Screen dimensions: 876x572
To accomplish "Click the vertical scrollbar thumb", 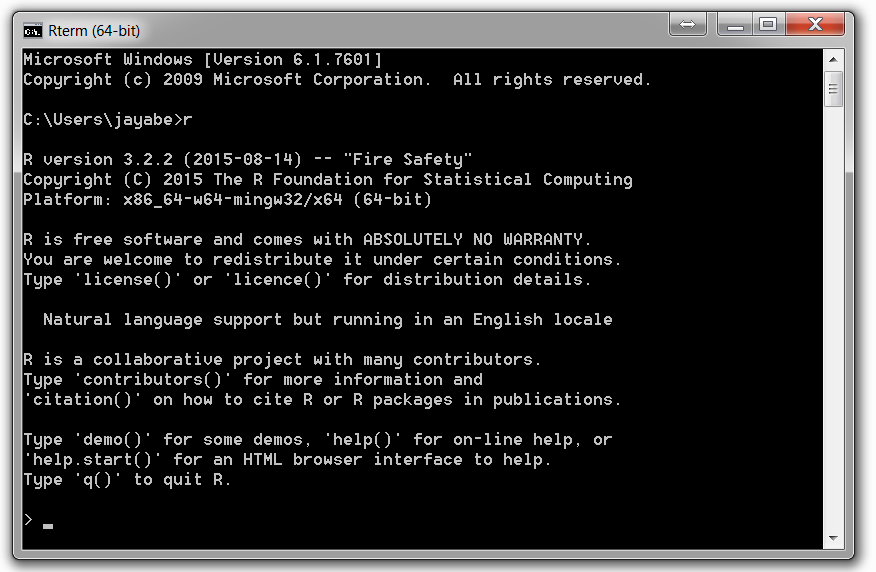I will (x=833, y=89).
